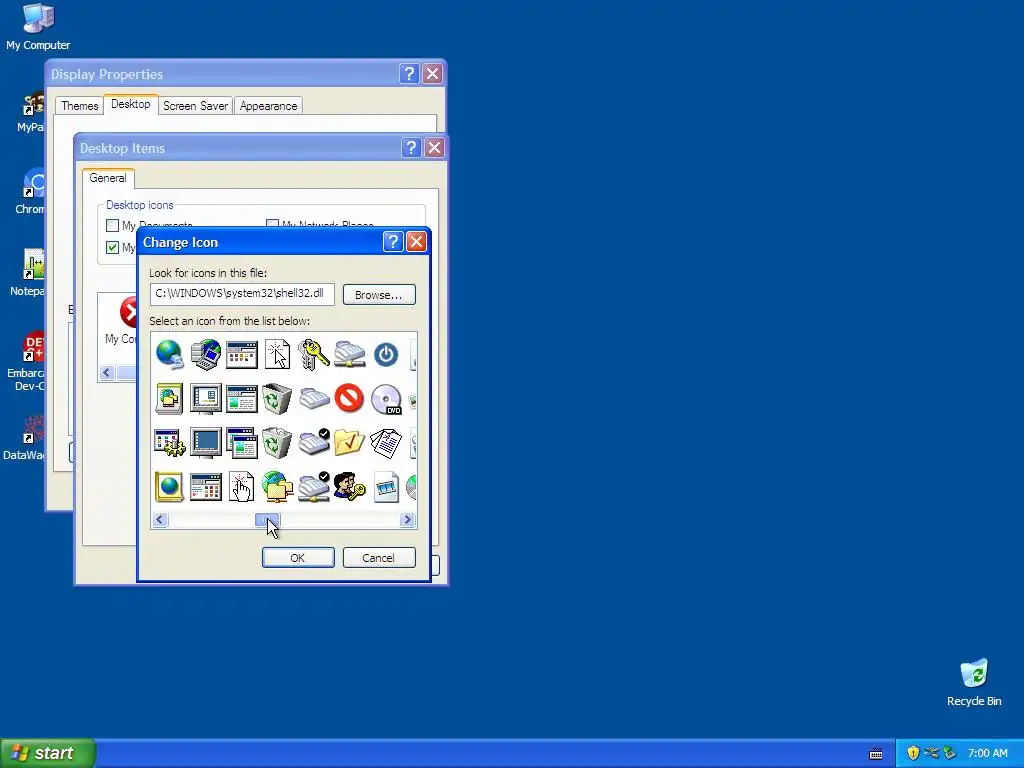
Task: Toggle the My Documents desktop icon checkbox
Action: [112, 225]
